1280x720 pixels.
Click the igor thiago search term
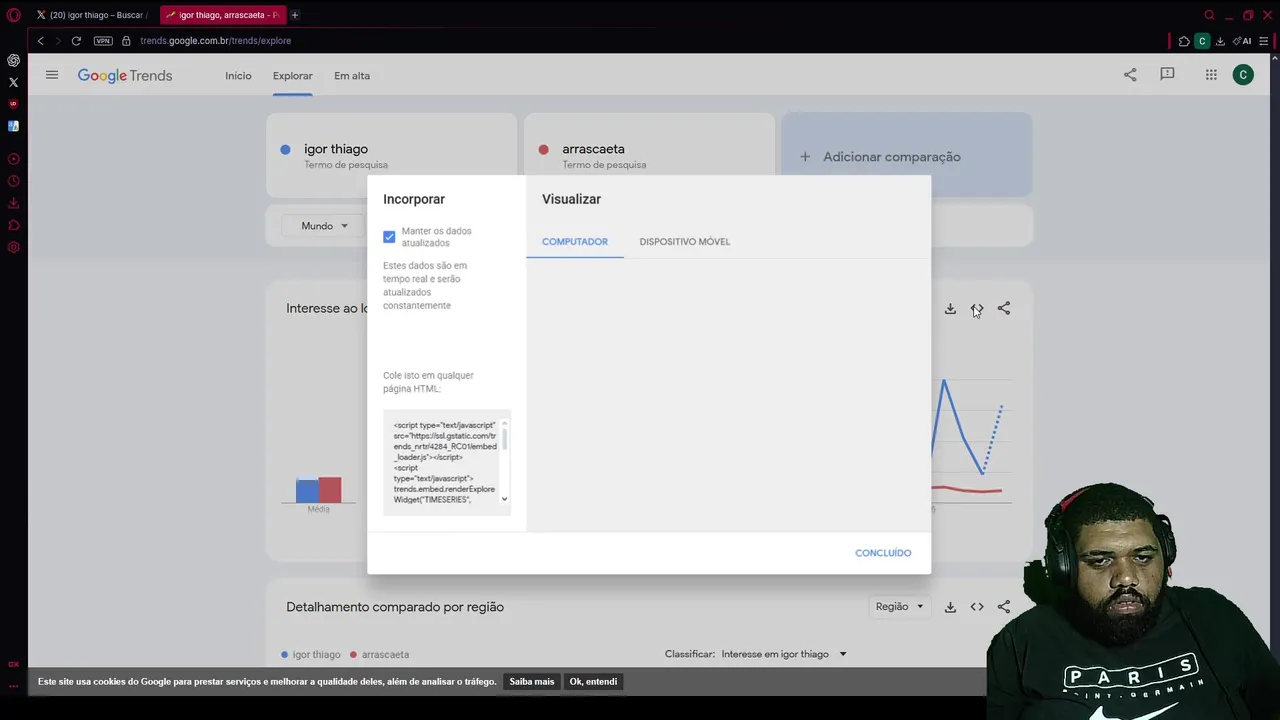click(336, 149)
